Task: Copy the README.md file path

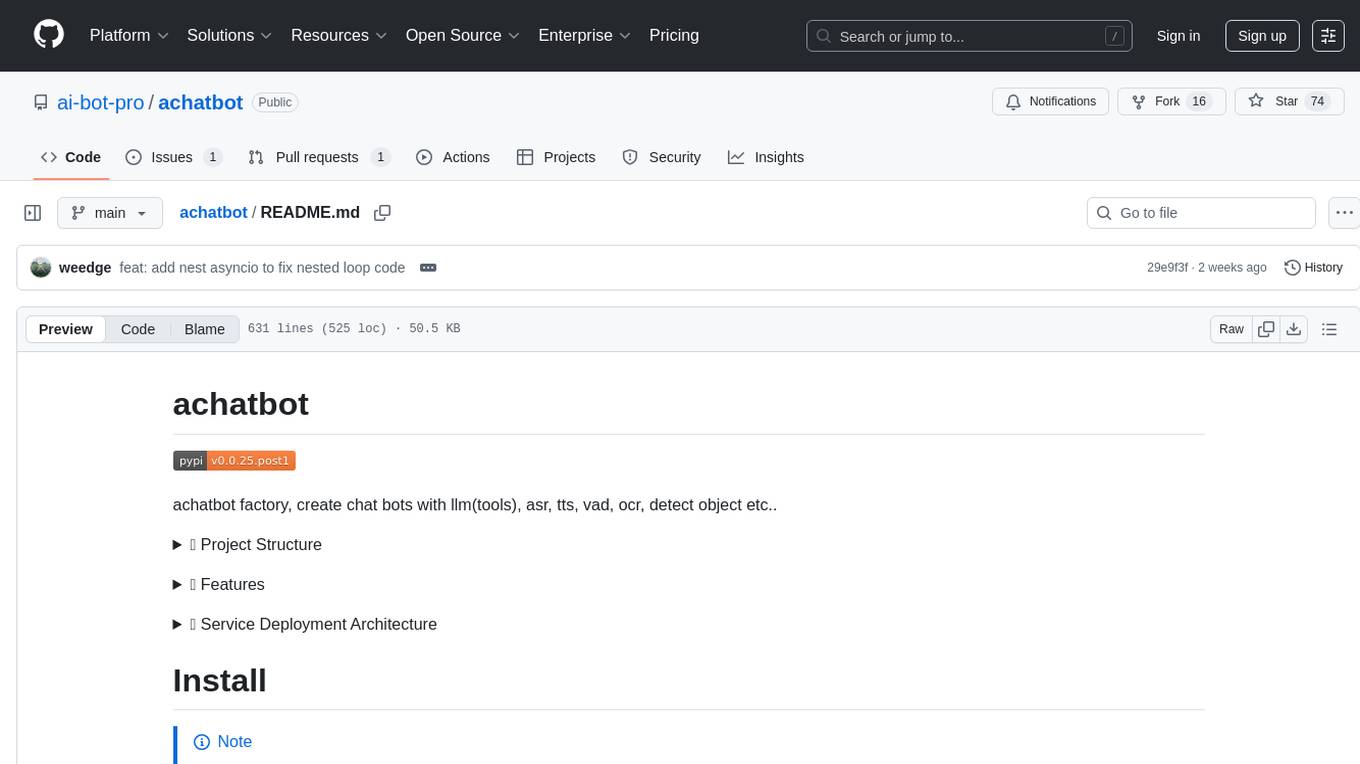Action: click(382, 213)
